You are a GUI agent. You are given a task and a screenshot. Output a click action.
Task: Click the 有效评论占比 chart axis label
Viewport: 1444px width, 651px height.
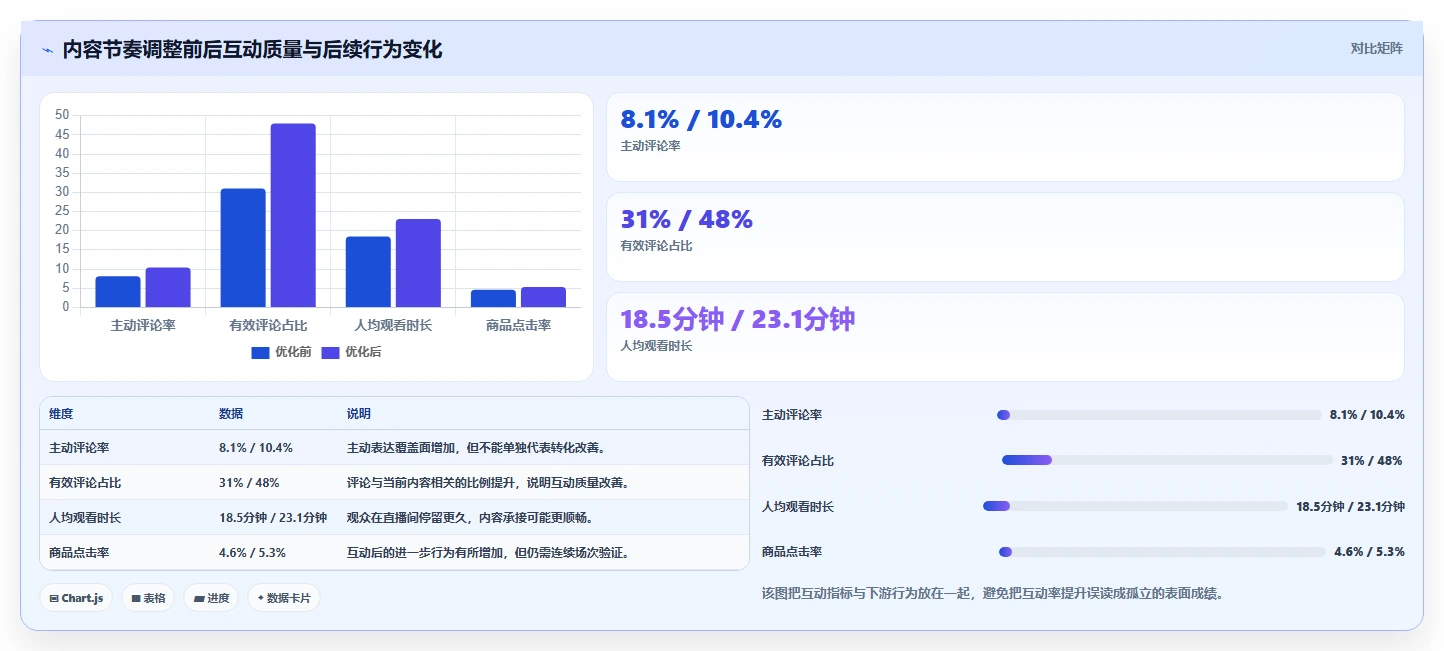[x=268, y=325]
